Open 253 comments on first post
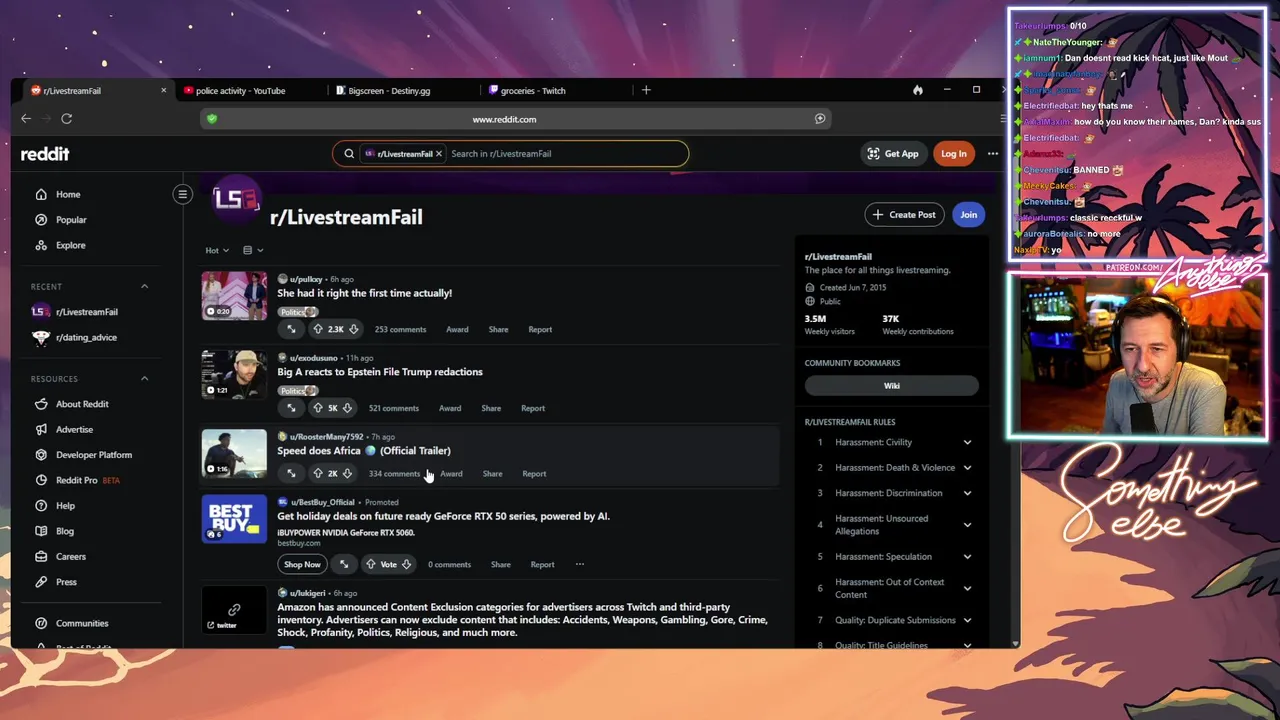The height and width of the screenshot is (720, 1280). click(x=400, y=329)
